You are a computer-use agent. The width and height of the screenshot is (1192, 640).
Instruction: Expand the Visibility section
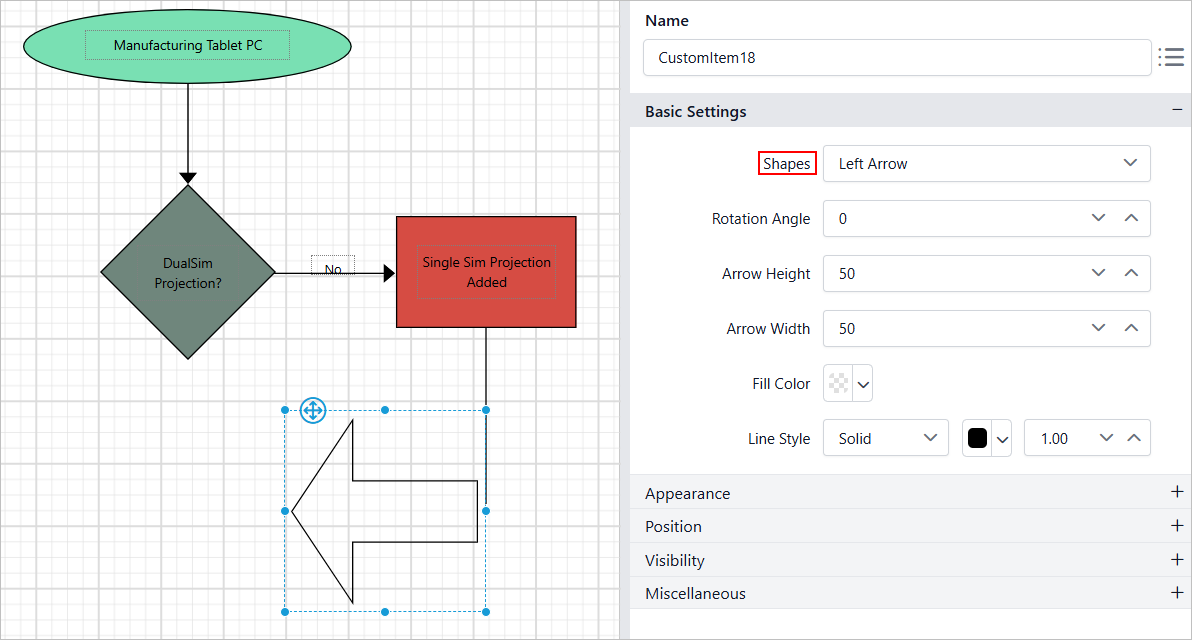click(1177, 560)
